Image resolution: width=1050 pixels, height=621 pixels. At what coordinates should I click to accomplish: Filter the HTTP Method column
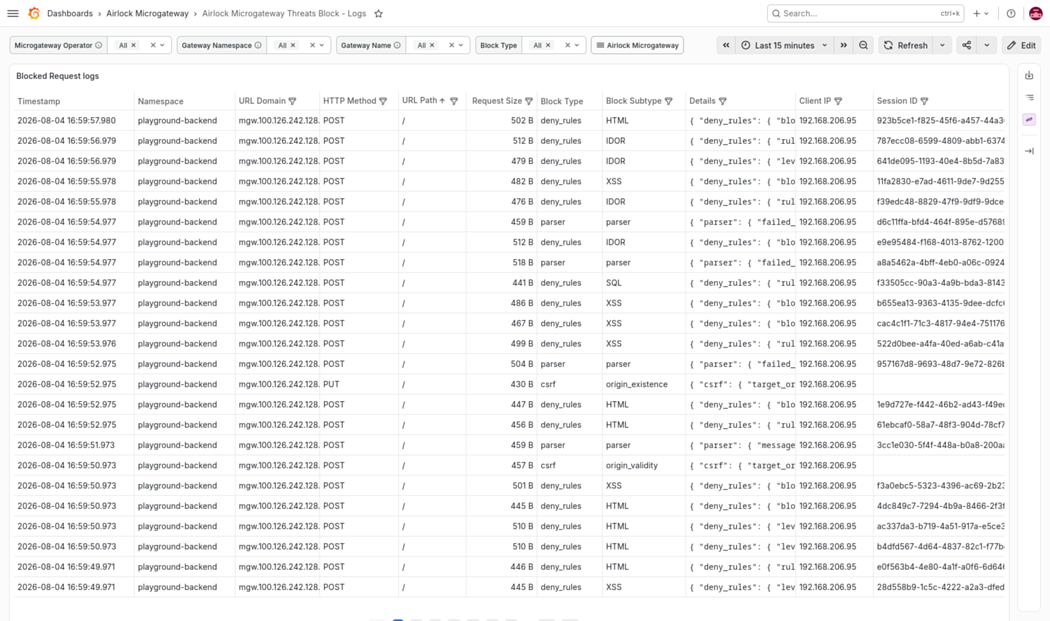click(x=383, y=101)
